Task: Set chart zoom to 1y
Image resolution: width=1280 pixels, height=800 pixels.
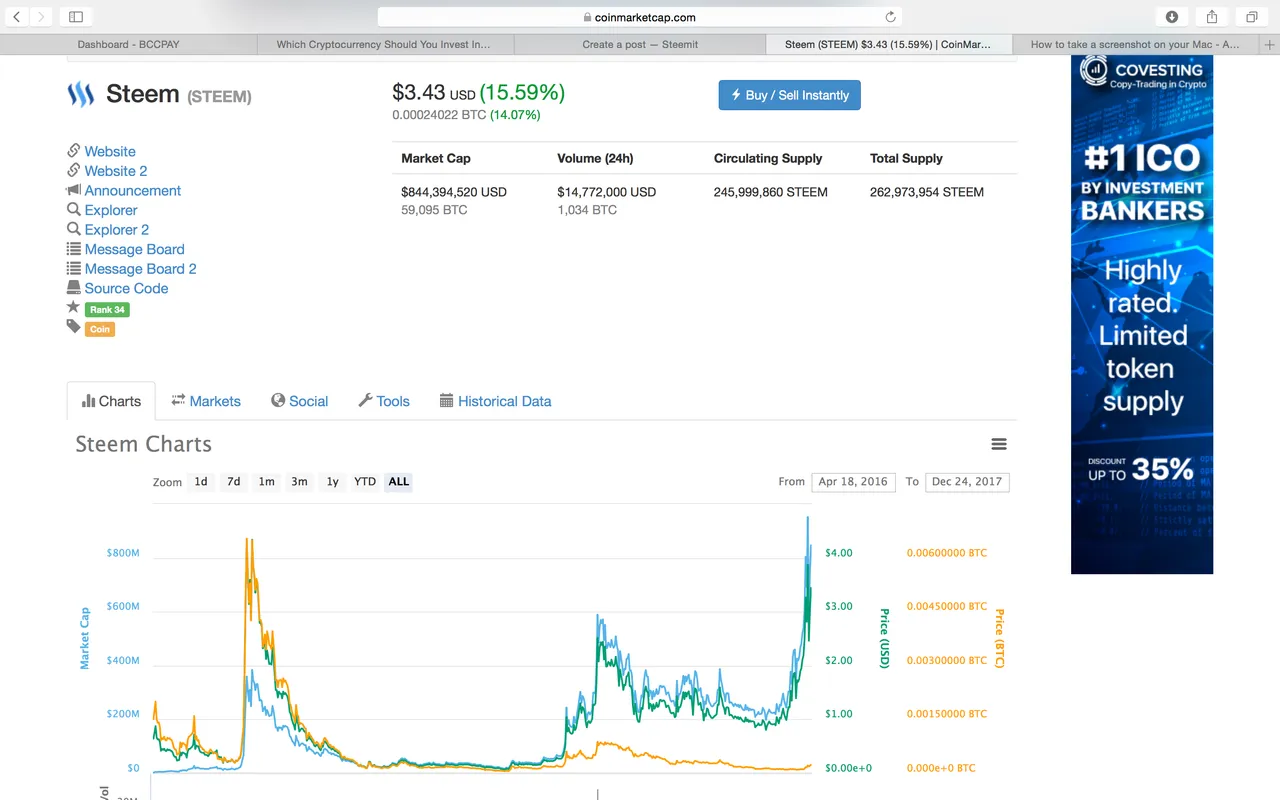Action: [x=332, y=482]
